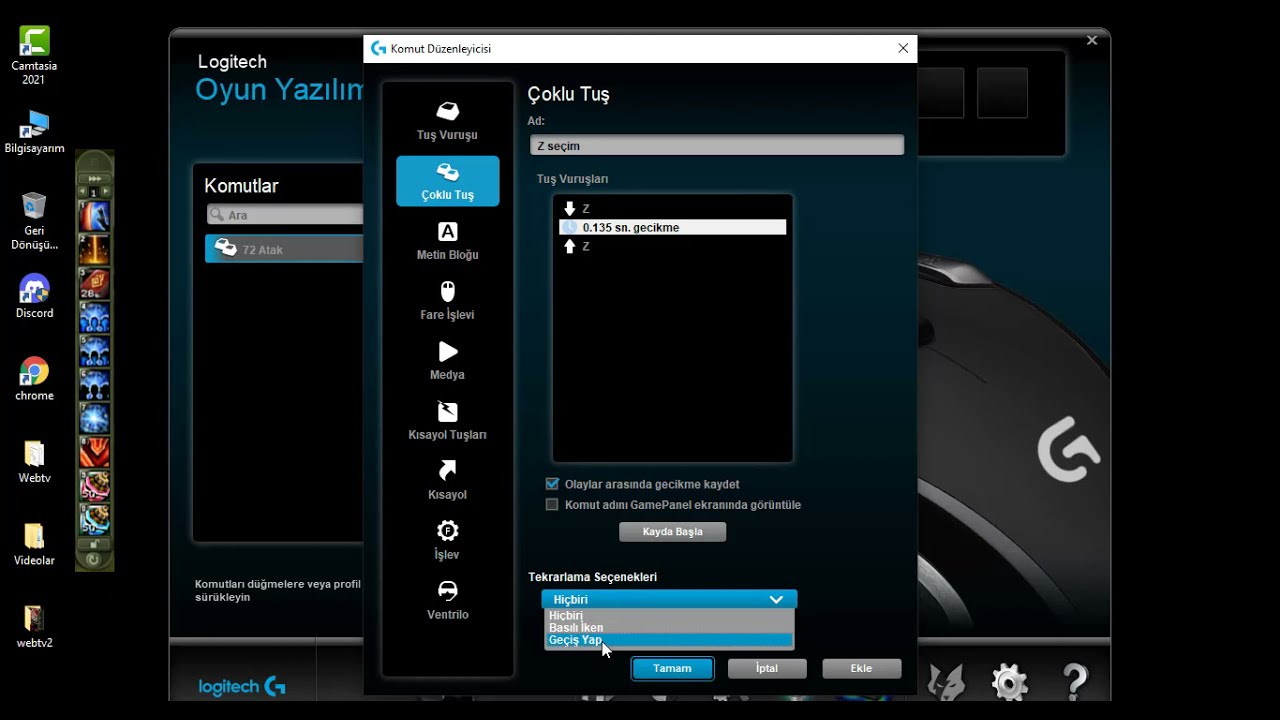Go to previous skill bar page arrow
Viewport: 1280px width, 720px height.
click(x=83, y=191)
